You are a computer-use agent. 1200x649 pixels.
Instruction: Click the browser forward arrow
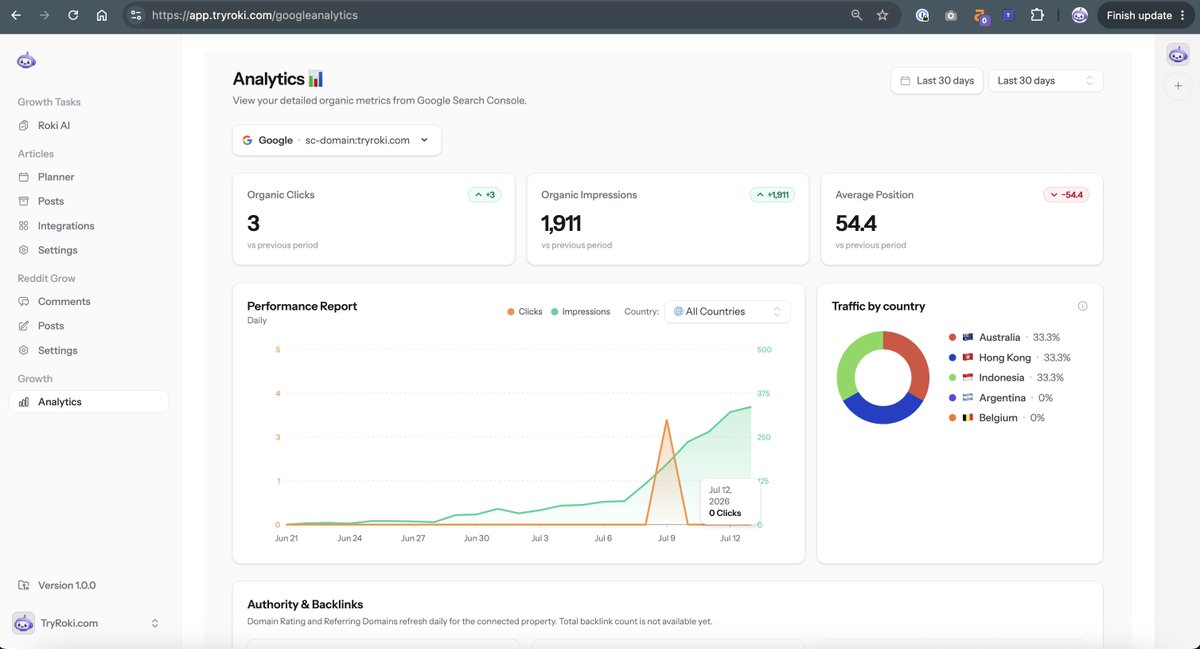point(44,15)
